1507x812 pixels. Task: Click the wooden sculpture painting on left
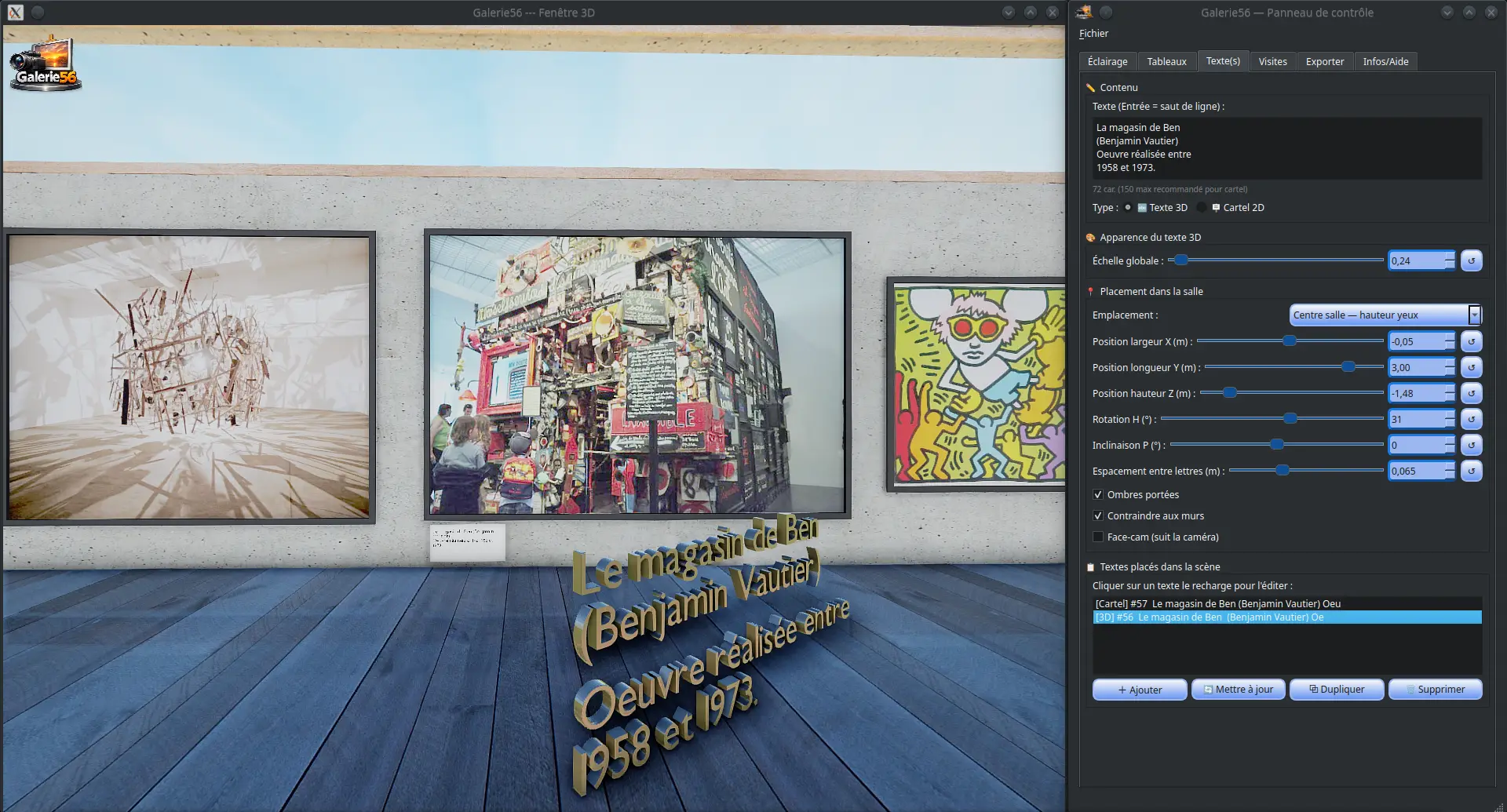tap(188, 377)
